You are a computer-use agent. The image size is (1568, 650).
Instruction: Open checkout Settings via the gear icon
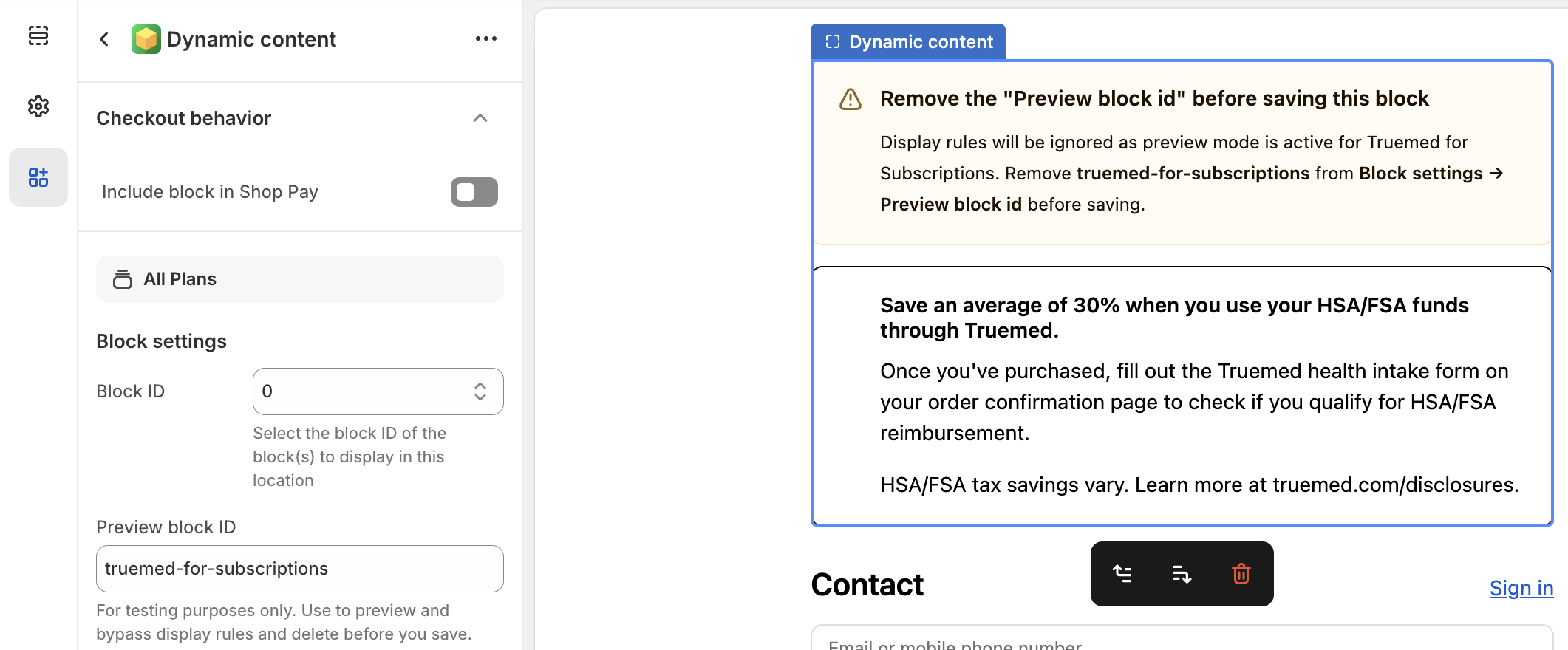click(x=38, y=107)
